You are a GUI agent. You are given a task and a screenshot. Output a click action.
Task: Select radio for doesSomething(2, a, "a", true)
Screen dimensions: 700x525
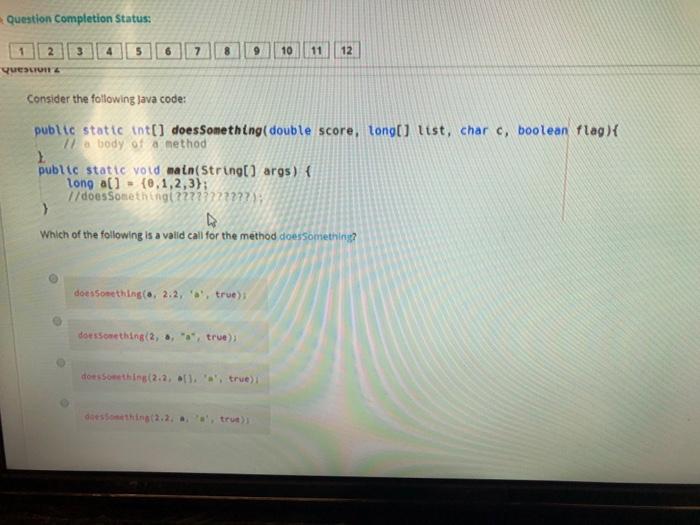57,321
